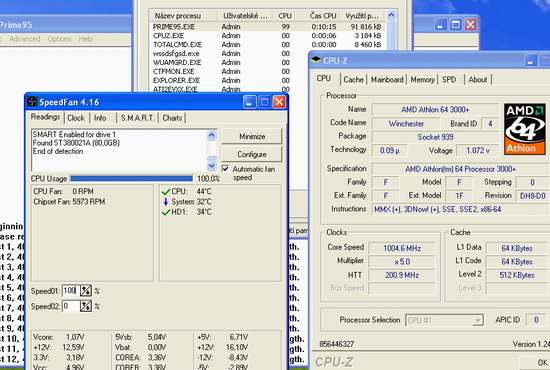The image size is (550, 370).
Task: Switch to the Clock tab in SpeedFan
Action: [76, 118]
